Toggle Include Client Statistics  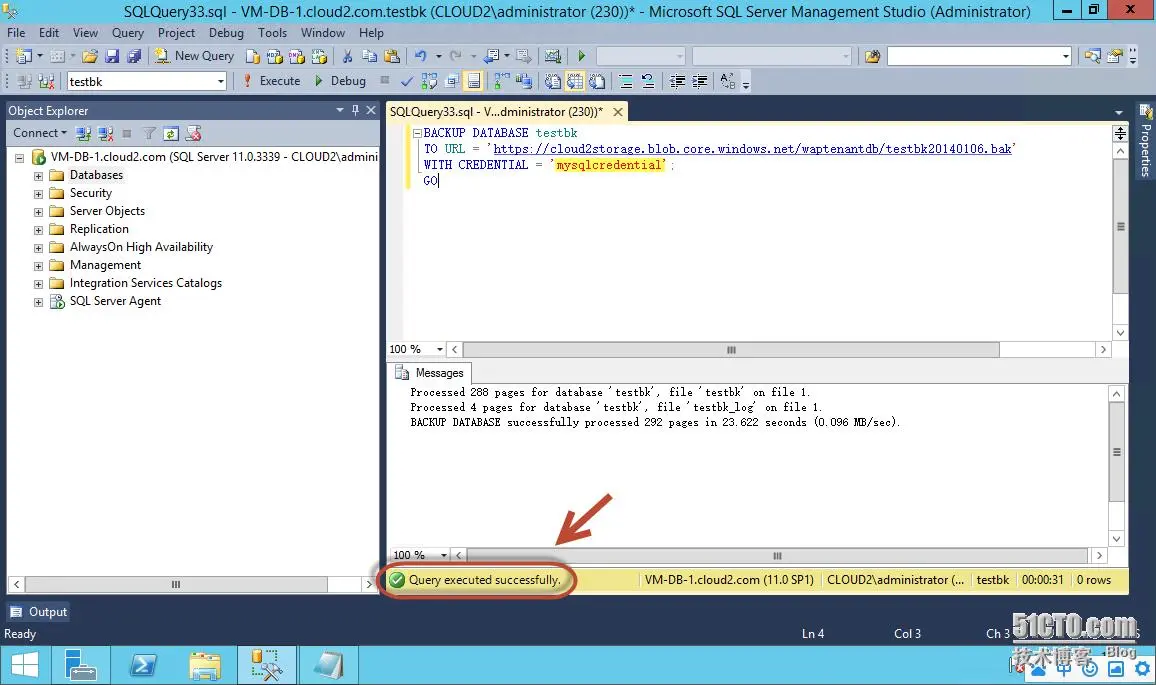click(x=523, y=81)
